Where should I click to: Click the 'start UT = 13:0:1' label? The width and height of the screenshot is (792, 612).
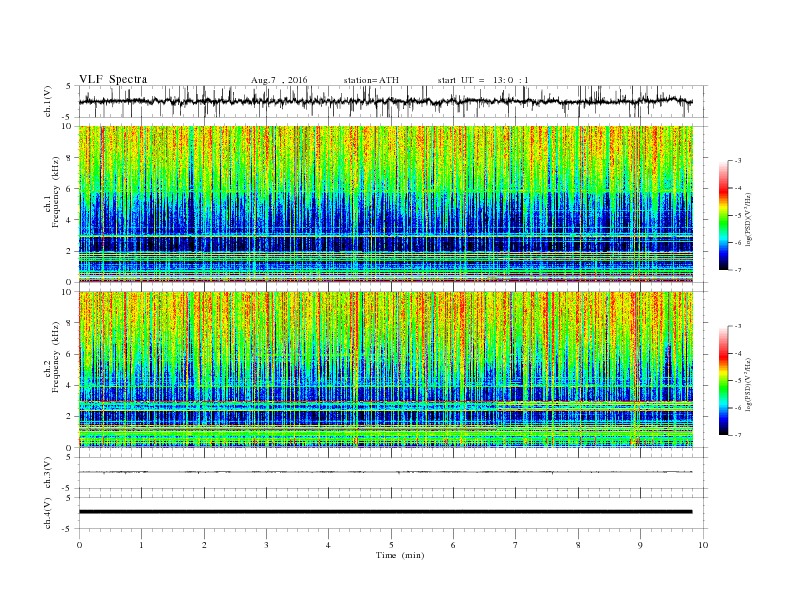click(x=483, y=80)
